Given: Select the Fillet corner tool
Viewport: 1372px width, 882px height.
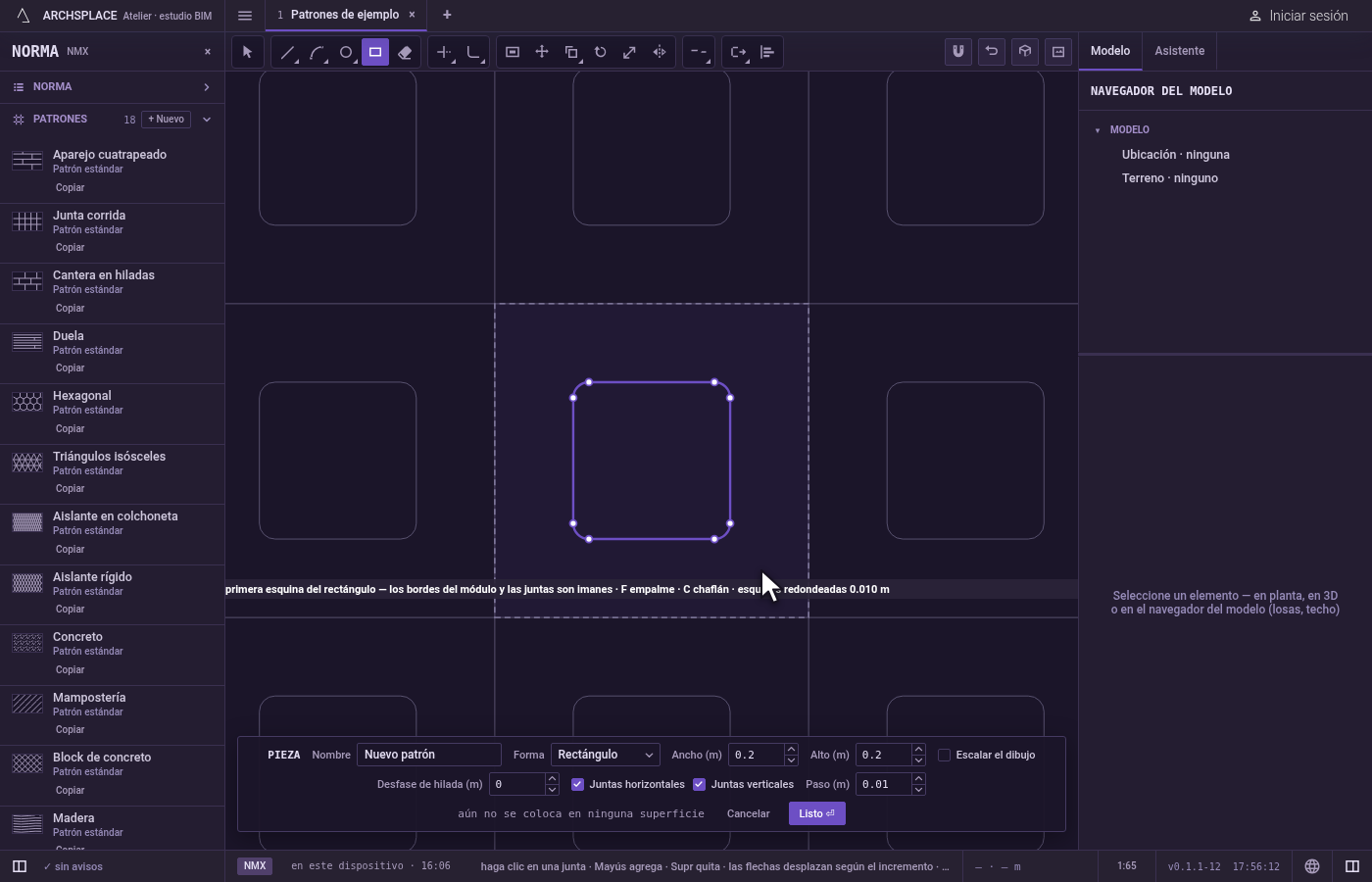Looking at the screenshot, I should [x=474, y=52].
